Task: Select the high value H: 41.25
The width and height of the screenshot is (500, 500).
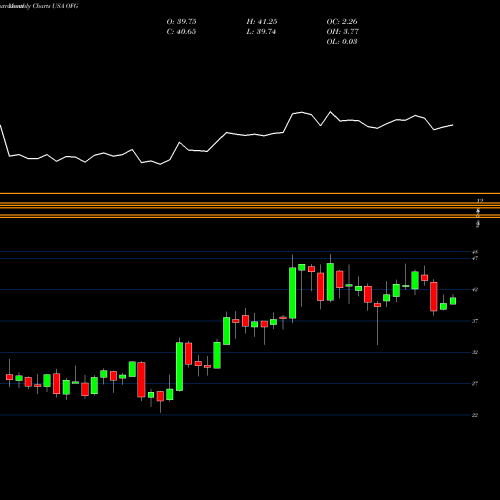Action: [262, 22]
